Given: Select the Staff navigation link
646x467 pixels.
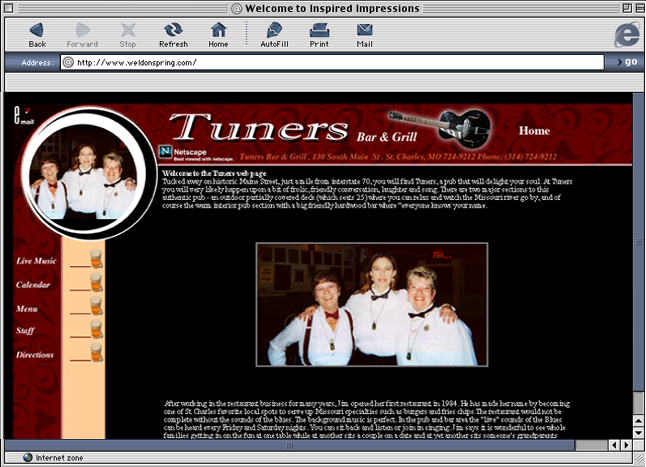Looking at the screenshot, I should coord(26,331).
